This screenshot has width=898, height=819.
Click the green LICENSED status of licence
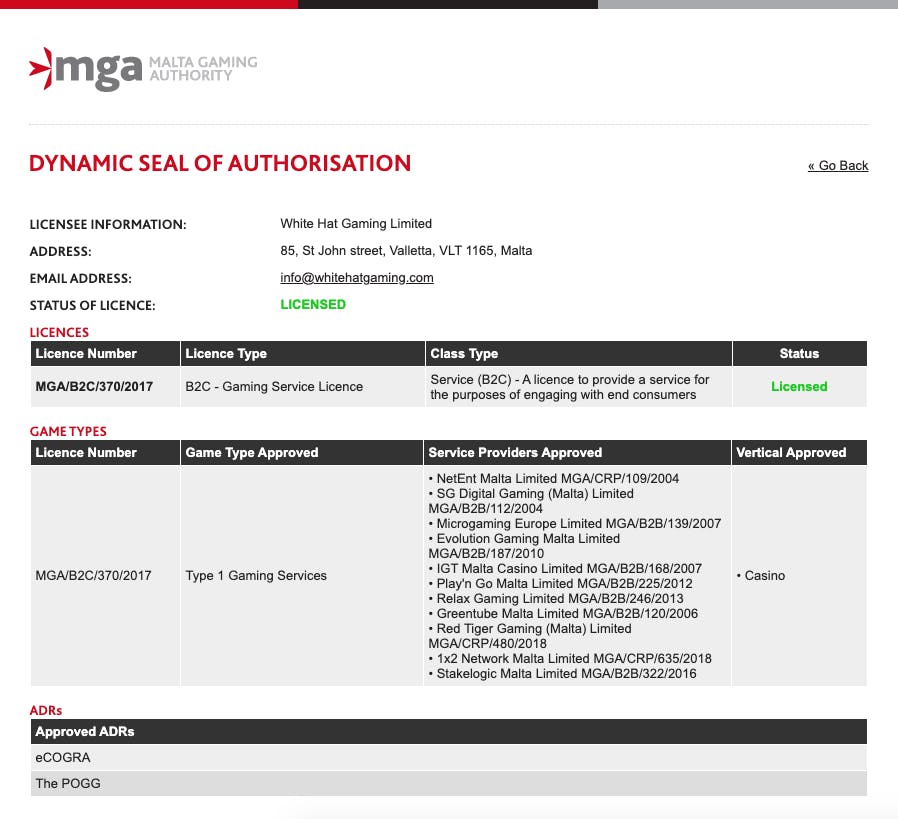click(x=313, y=304)
